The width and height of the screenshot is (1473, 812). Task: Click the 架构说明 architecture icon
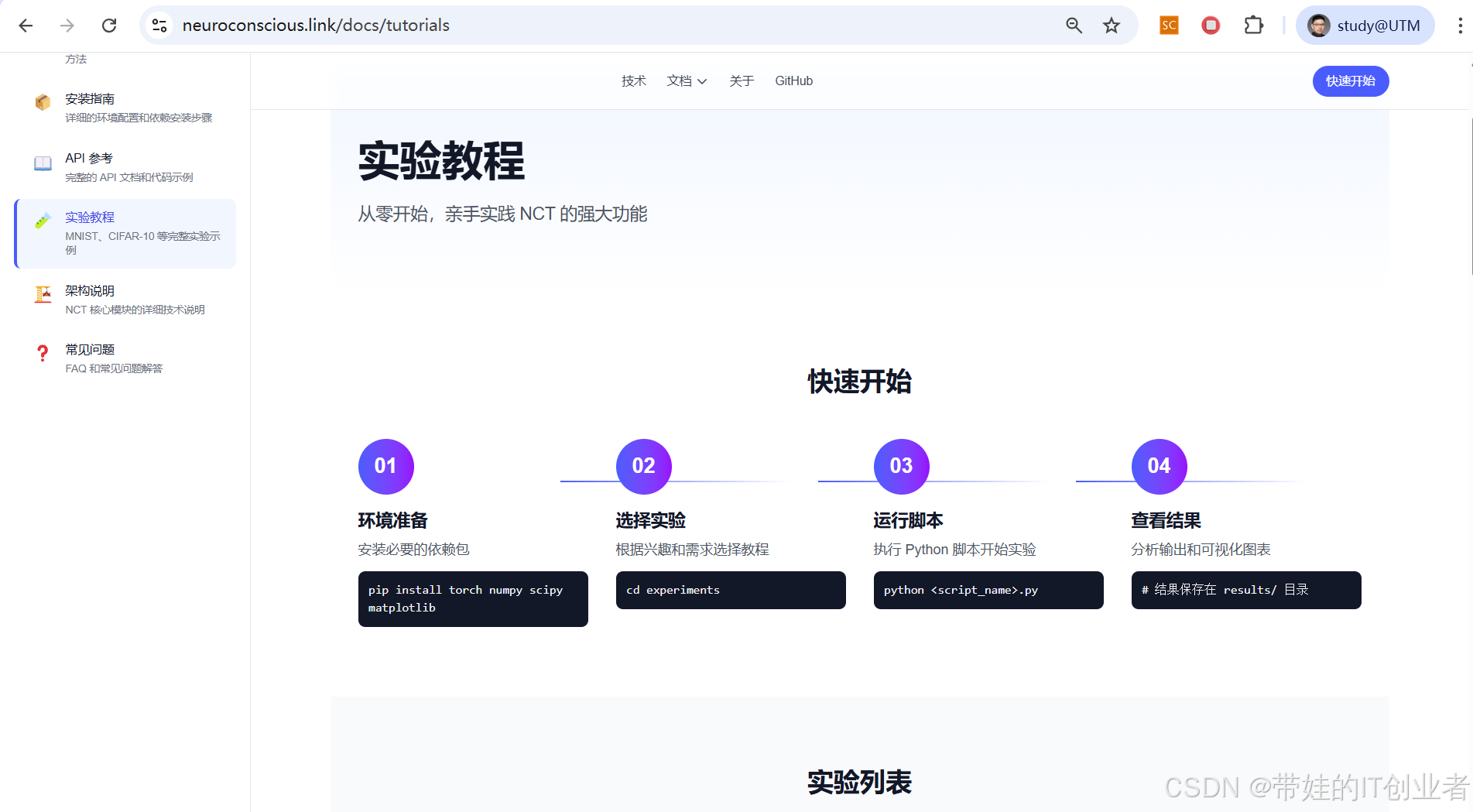coord(43,295)
